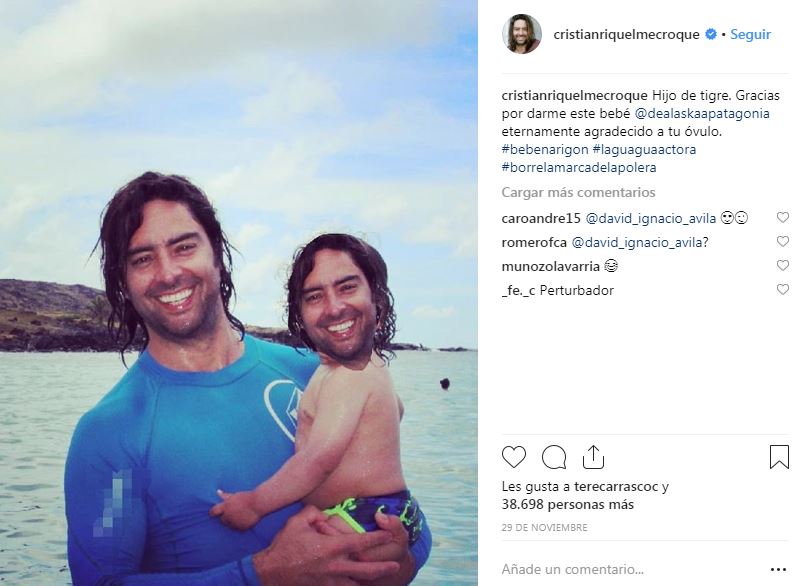View likes list '38.698 personas más'
This screenshot has width=801, height=586.
pyautogui.click(x=568, y=505)
